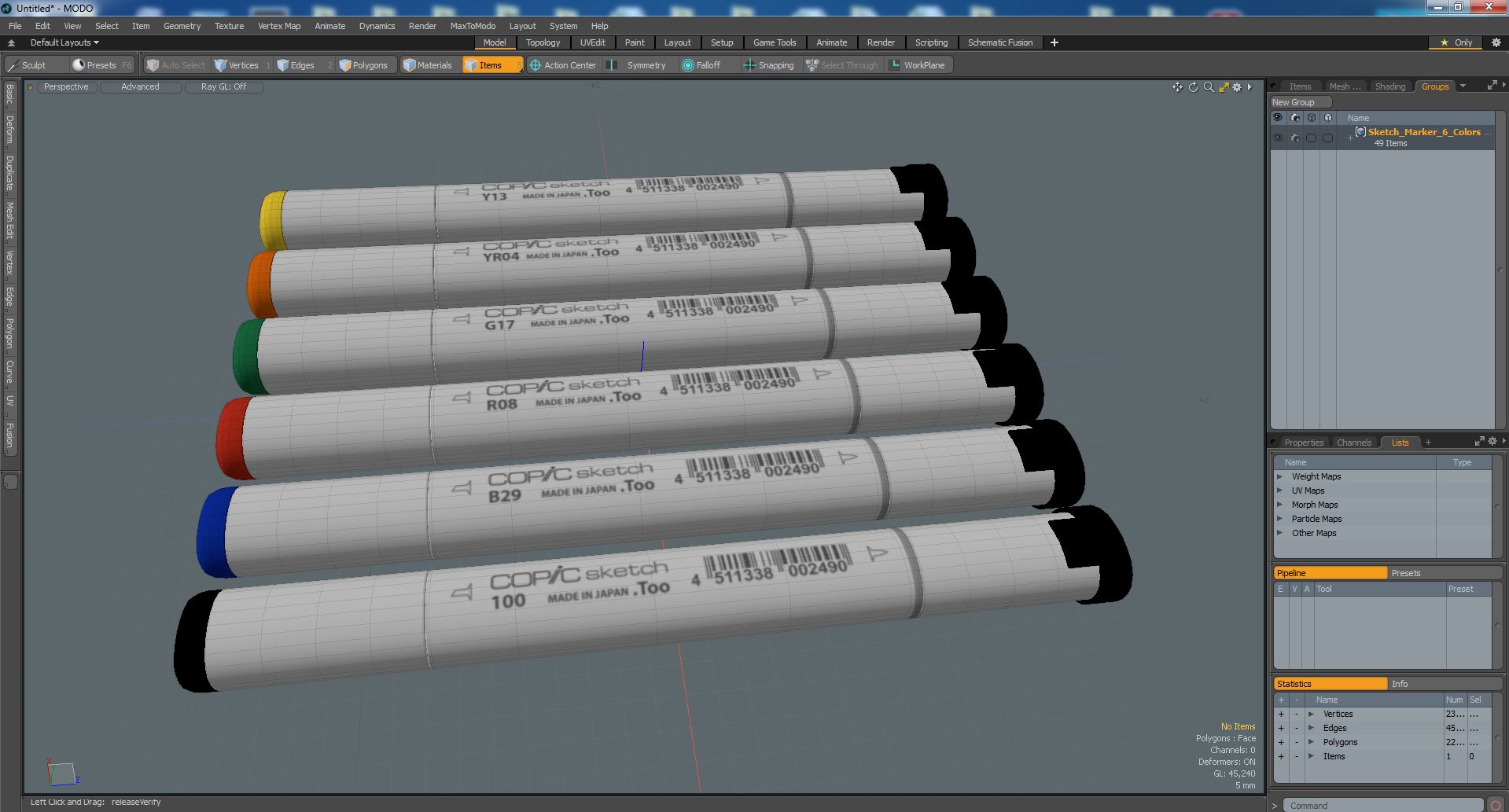Click the viewport zoom magnifier icon
This screenshot has width=1509, height=812.
(1209, 87)
